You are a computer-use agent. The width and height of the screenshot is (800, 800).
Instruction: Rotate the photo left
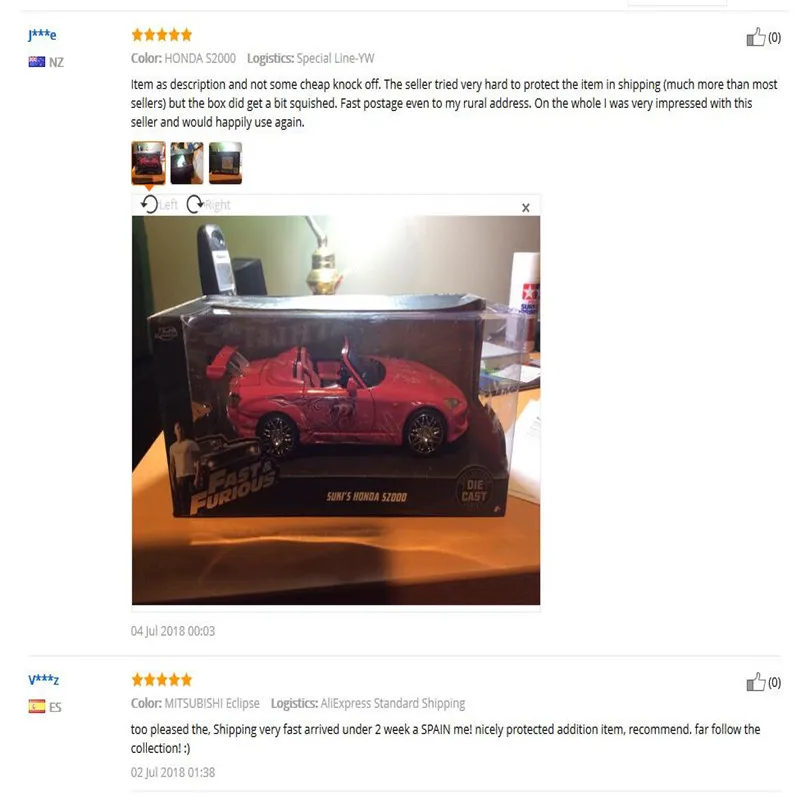pyautogui.click(x=159, y=205)
